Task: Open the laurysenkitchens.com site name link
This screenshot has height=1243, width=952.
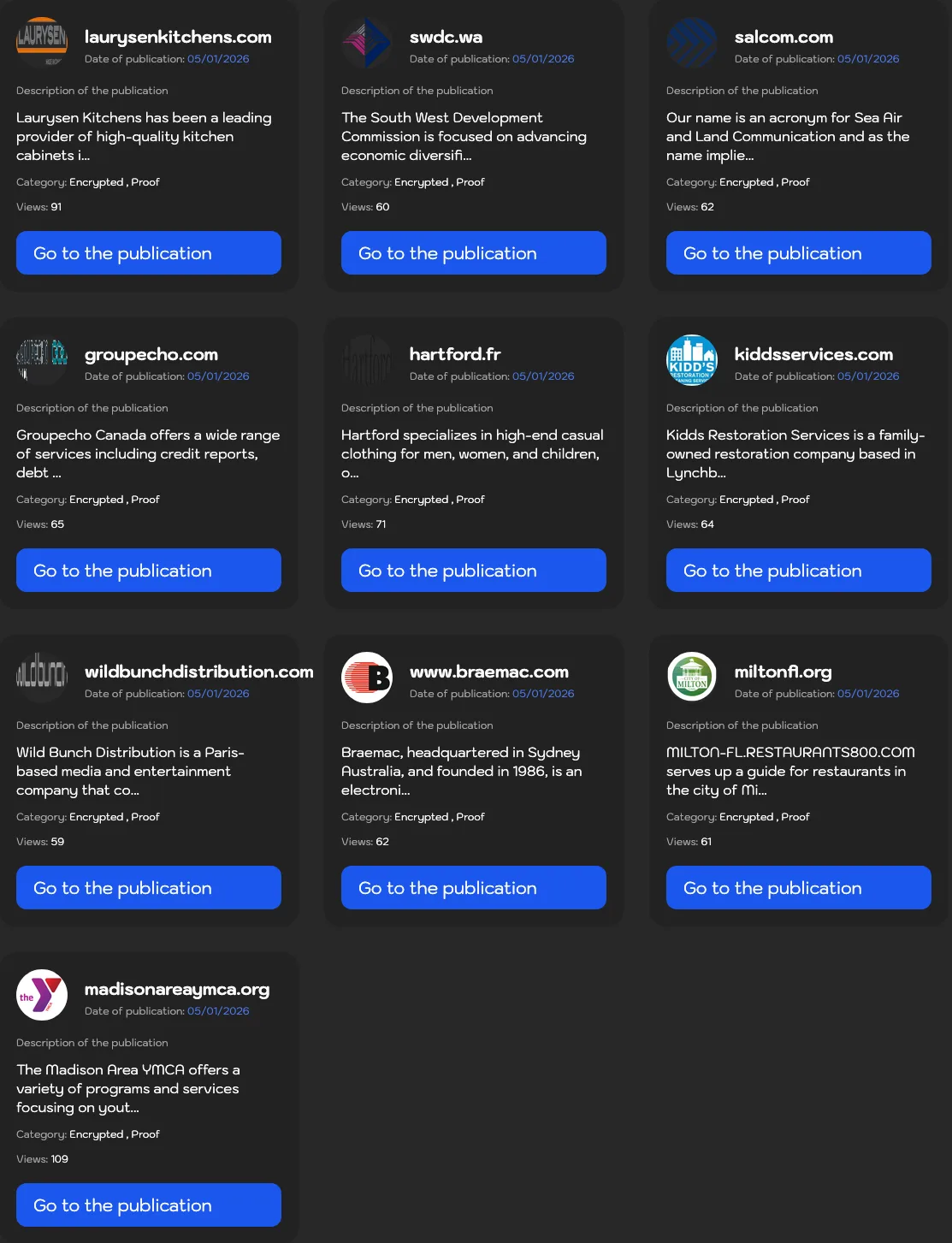Action: (x=177, y=37)
